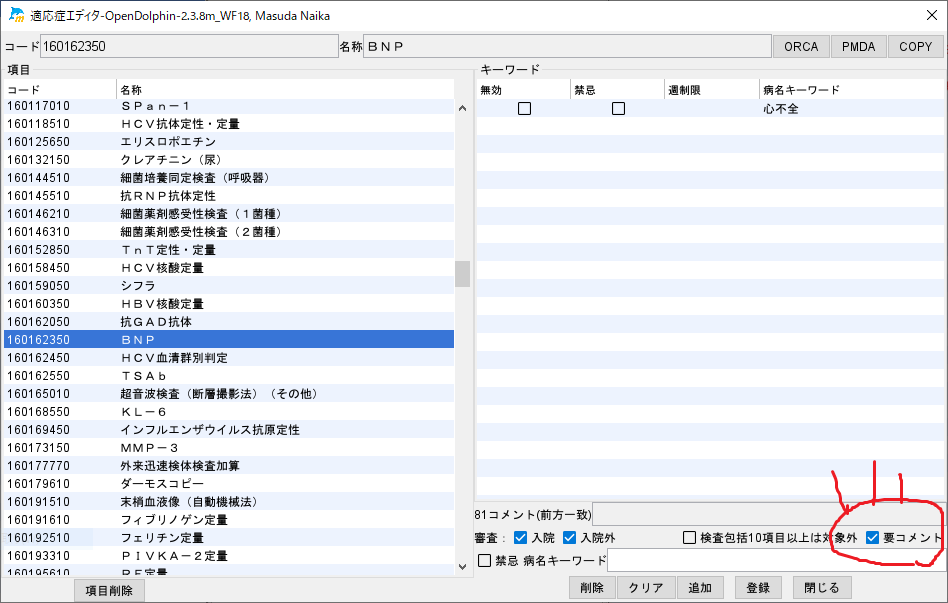The width and height of the screenshot is (948, 603).
Task: Select the ＨＢＶ核酸定量 row
Action: coord(229,304)
